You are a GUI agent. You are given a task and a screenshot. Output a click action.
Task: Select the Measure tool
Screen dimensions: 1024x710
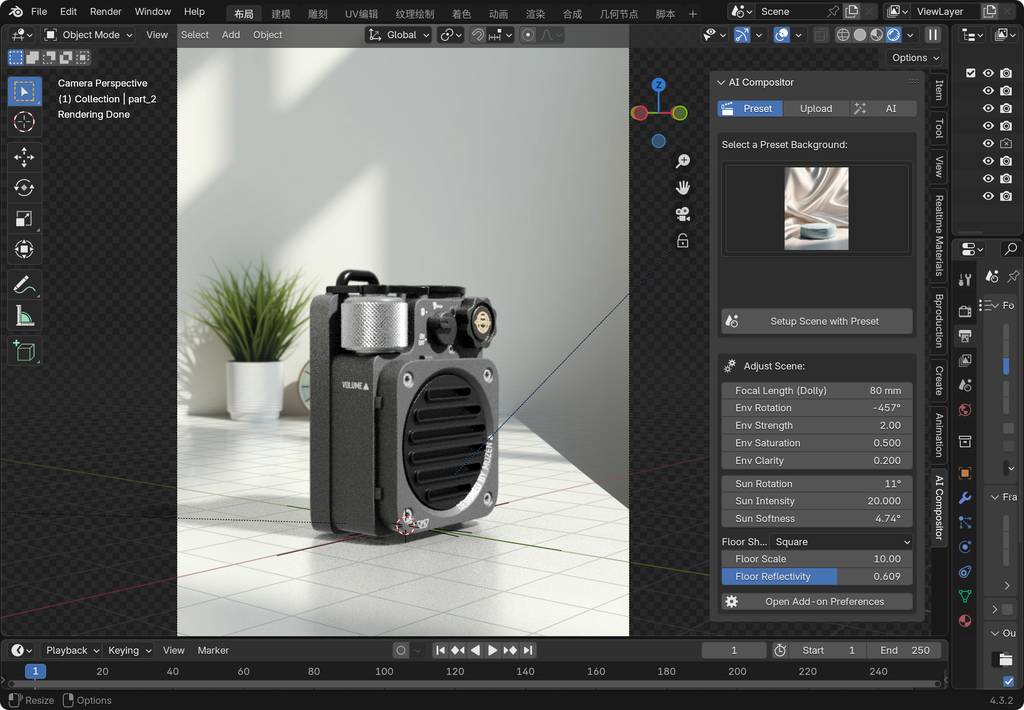[x=24, y=317]
